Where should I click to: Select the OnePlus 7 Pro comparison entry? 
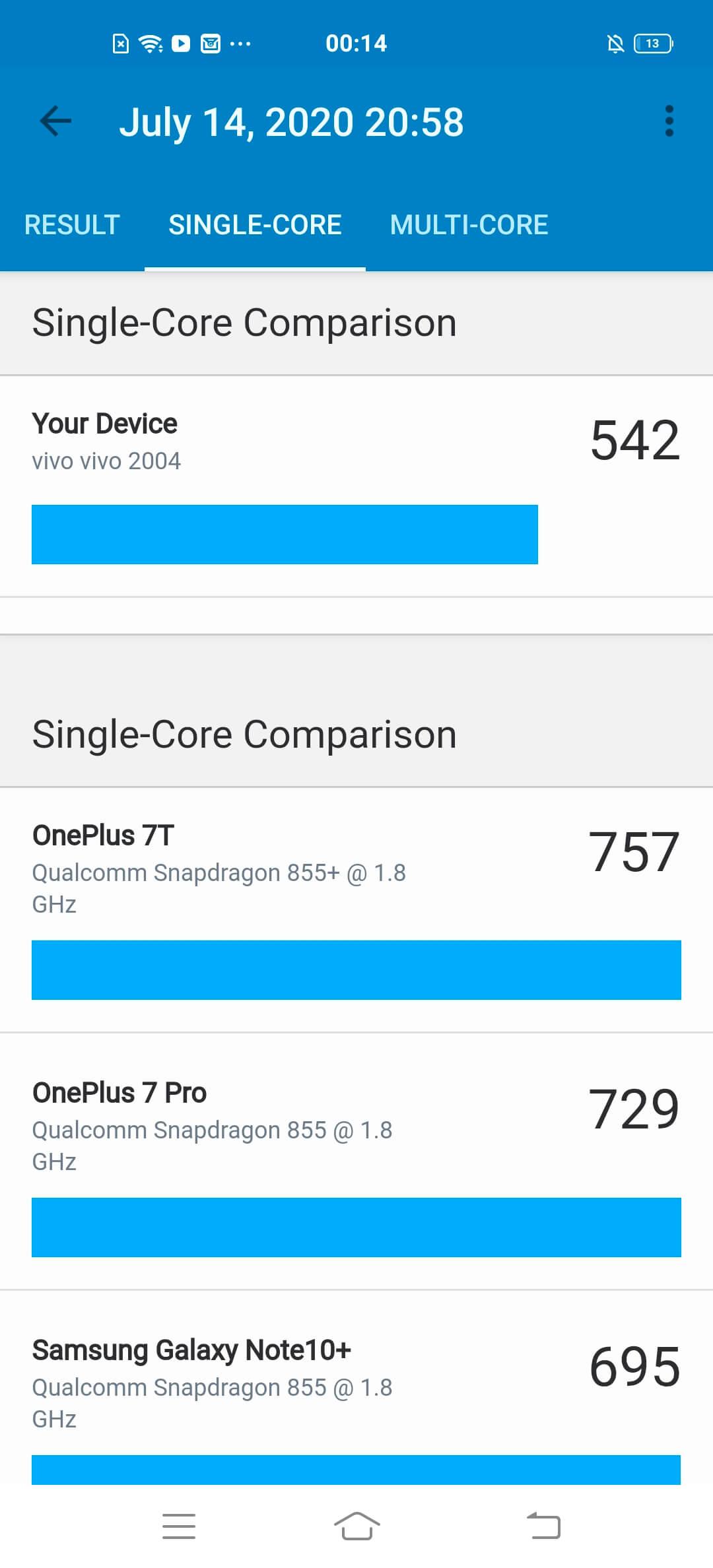coord(356,1161)
